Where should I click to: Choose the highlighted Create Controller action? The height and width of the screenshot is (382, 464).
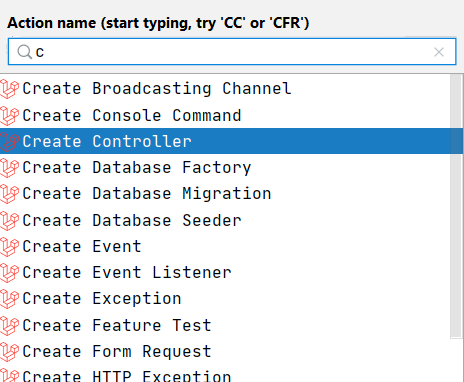coord(231,141)
